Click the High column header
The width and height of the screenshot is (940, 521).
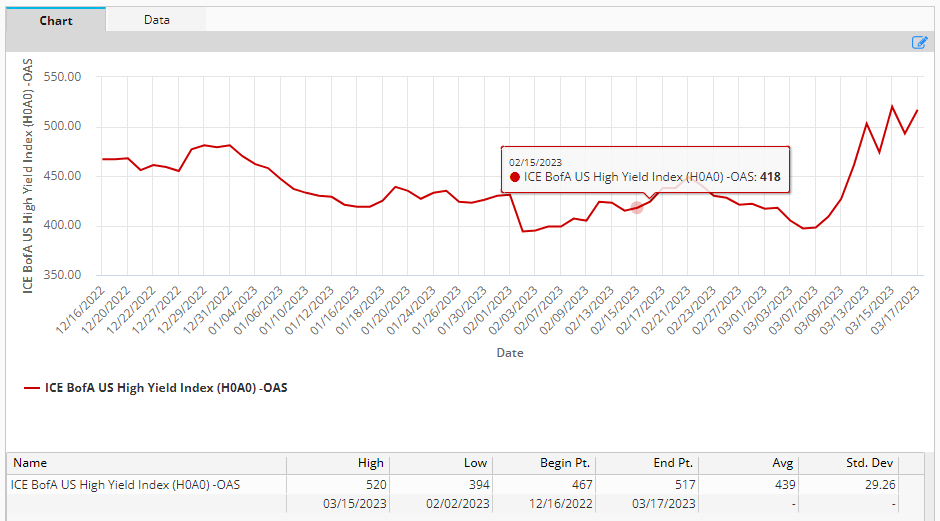tap(338, 463)
